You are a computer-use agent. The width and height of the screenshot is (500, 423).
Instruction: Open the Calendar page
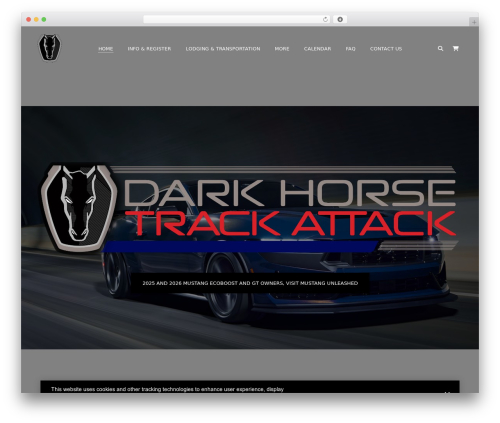pyautogui.click(x=317, y=49)
